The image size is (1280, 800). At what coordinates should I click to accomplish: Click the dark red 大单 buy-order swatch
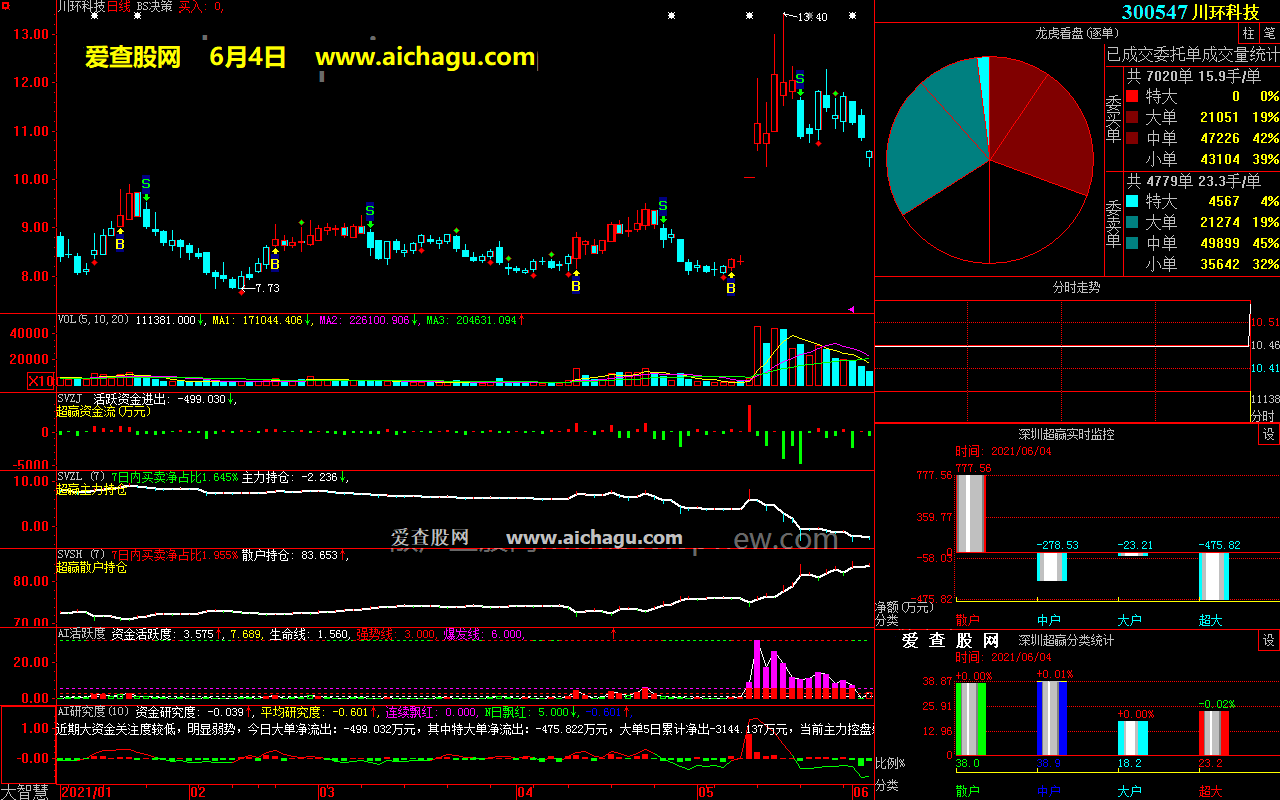[x=1132, y=117]
